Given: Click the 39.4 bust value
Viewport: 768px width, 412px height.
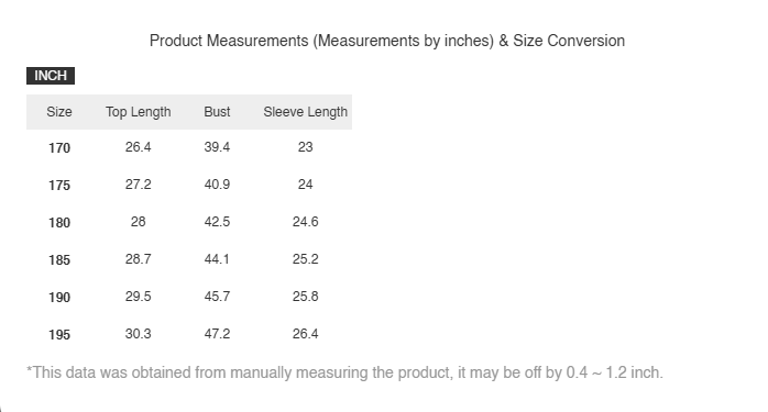Looking at the screenshot, I should coord(217,148).
